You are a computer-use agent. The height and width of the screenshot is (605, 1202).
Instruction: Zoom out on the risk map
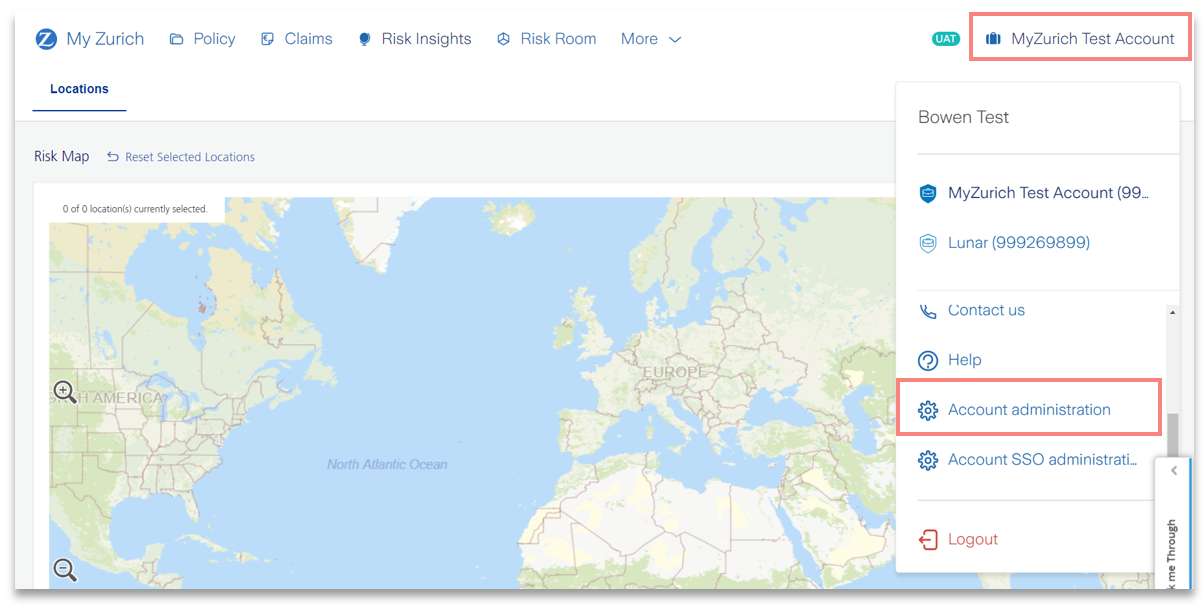click(x=65, y=569)
